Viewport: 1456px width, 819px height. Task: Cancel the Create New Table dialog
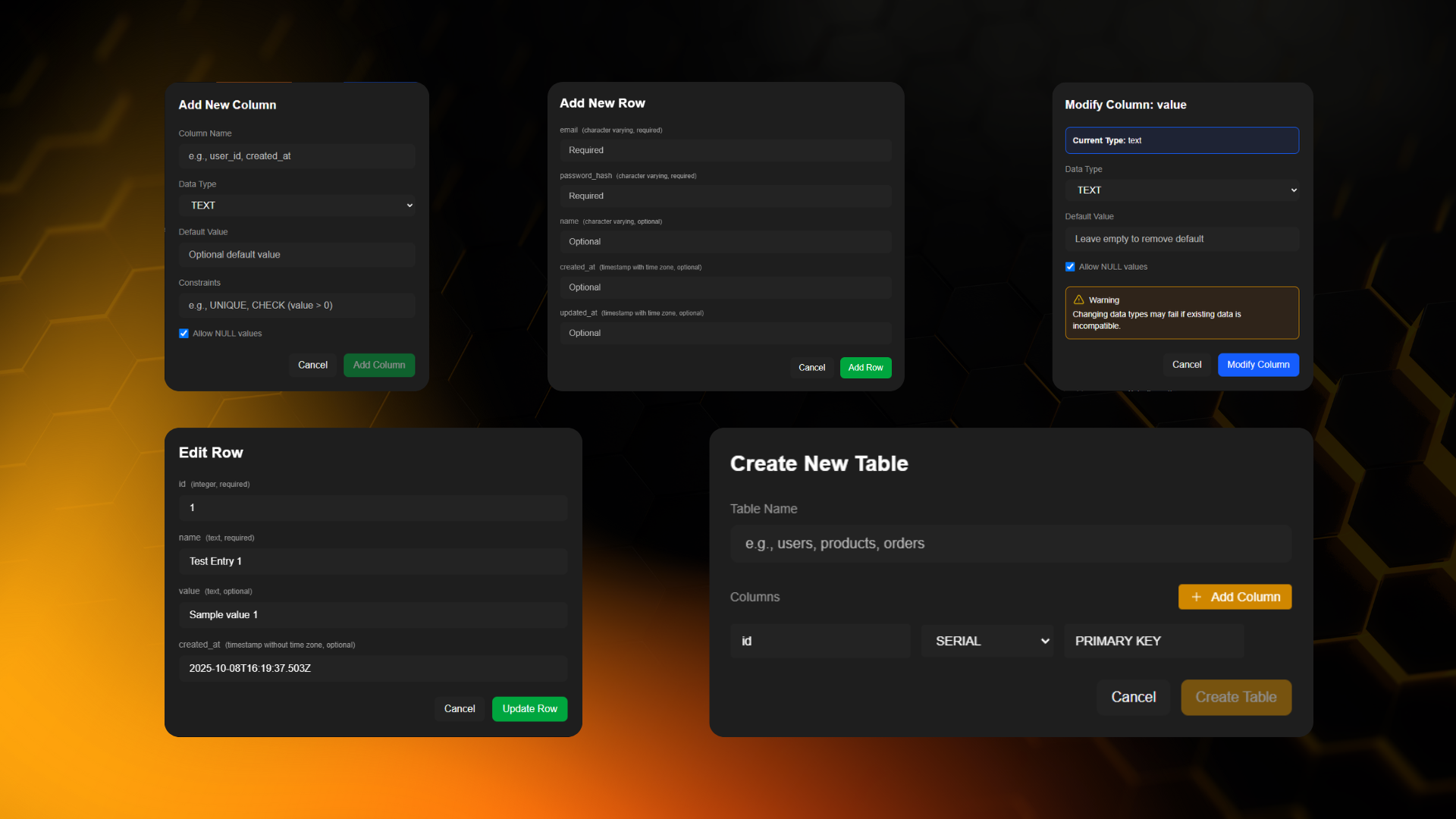[x=1133, y=697]
